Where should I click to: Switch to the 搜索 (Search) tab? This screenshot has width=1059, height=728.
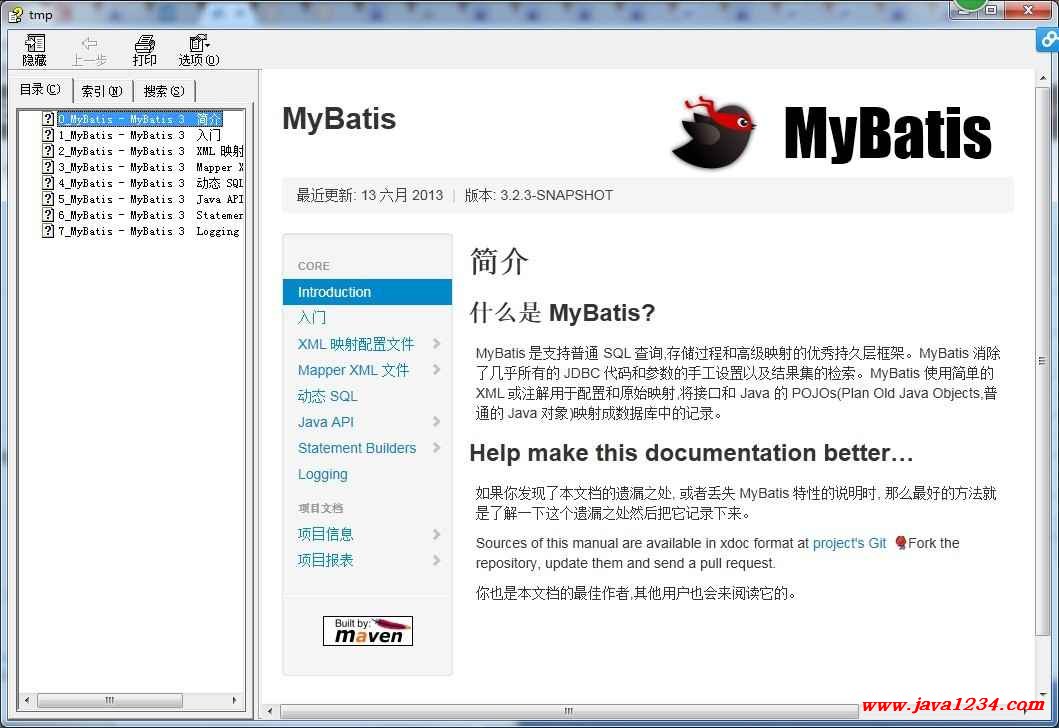pyautogui.click(x=163, y=91)
